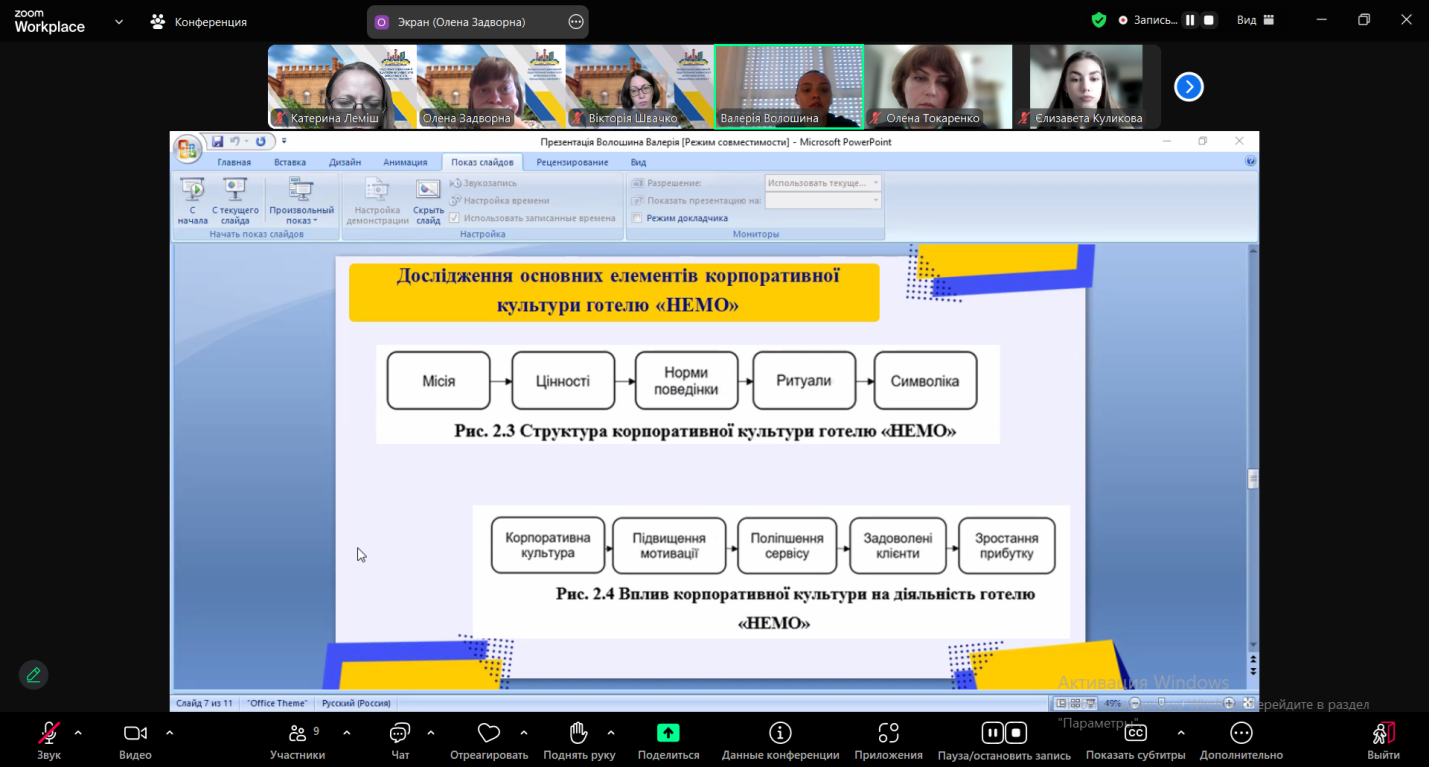Expand the arrow next to Поднять руку
Viewport: 1429px width, 767px height.
(x=611, y=732)
